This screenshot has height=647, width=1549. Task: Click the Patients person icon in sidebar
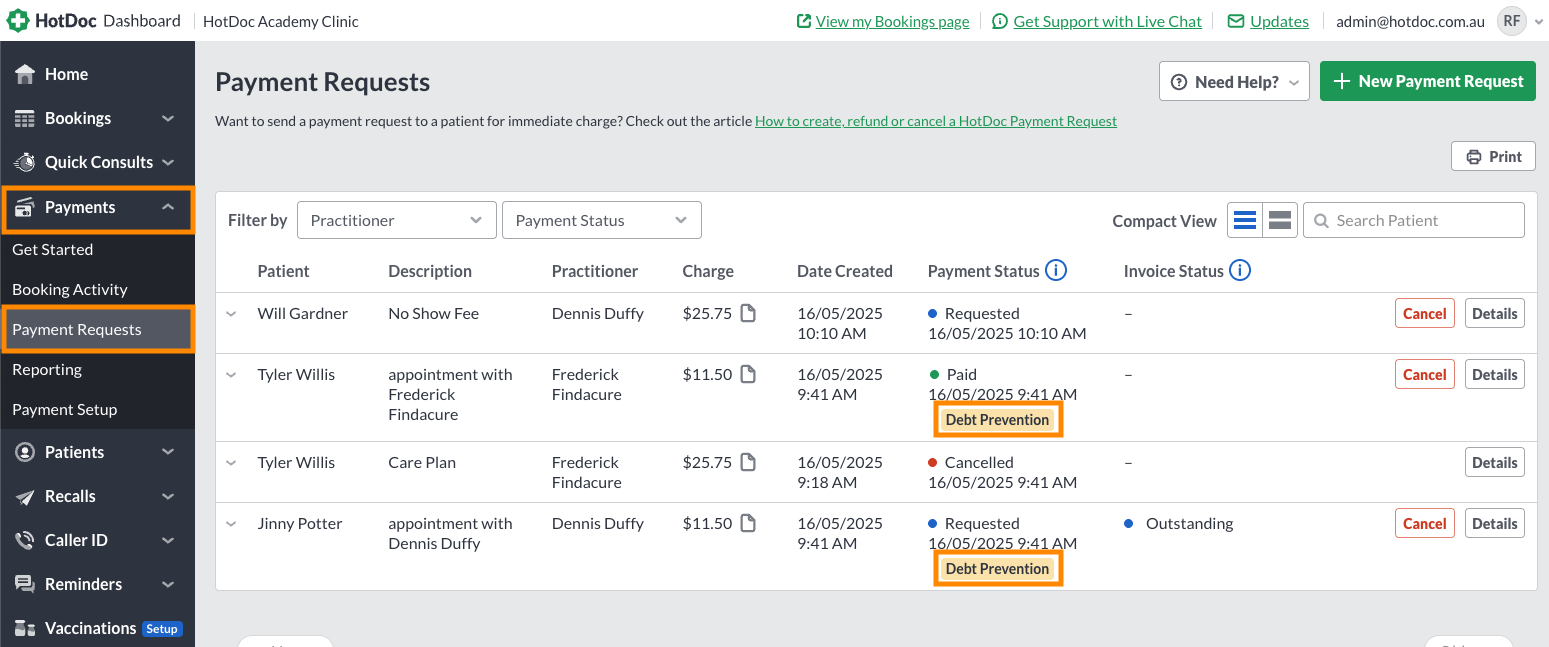tap(25, 452)
